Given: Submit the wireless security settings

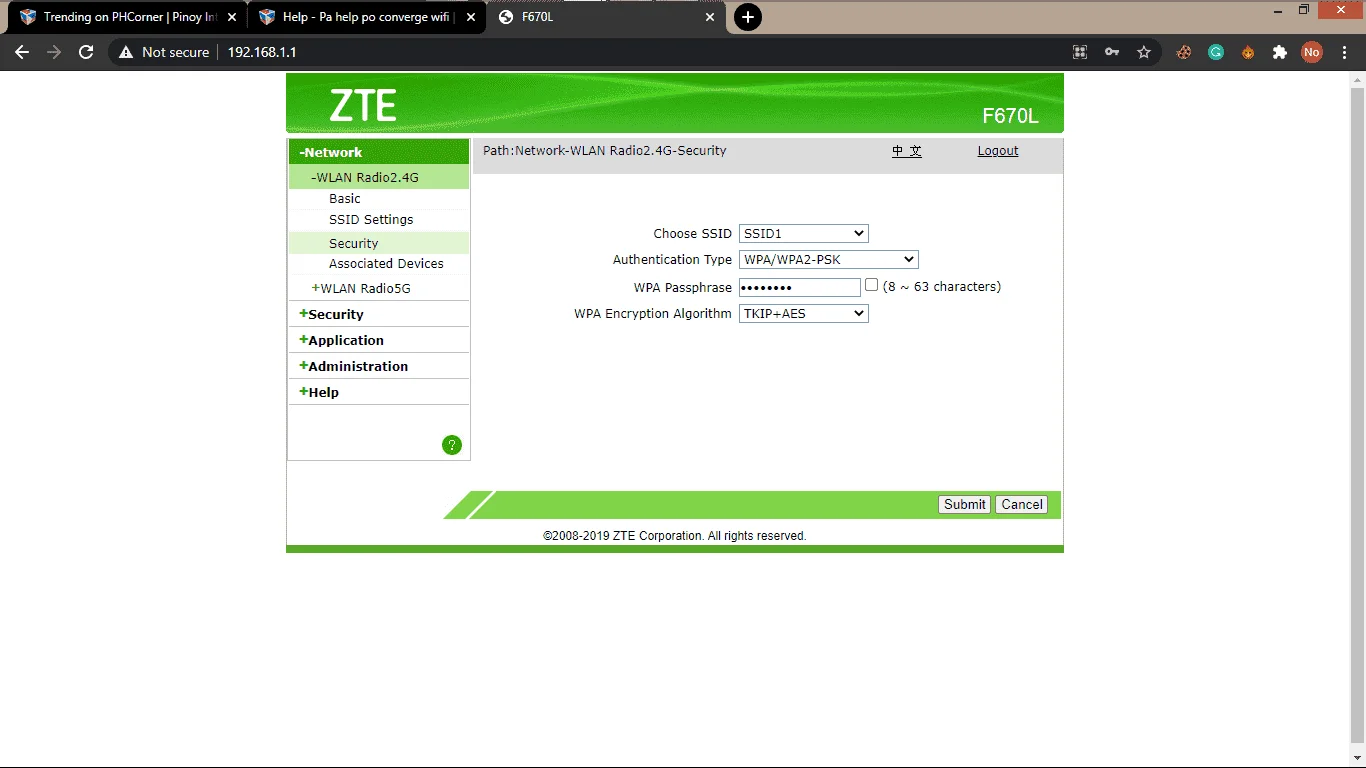Looking at the screenshot, I should pos(965,504).
